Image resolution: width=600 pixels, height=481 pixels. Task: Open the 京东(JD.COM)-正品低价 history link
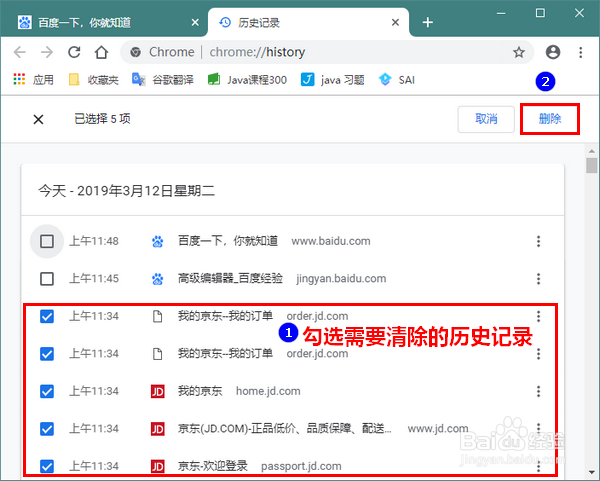(285, 429)
